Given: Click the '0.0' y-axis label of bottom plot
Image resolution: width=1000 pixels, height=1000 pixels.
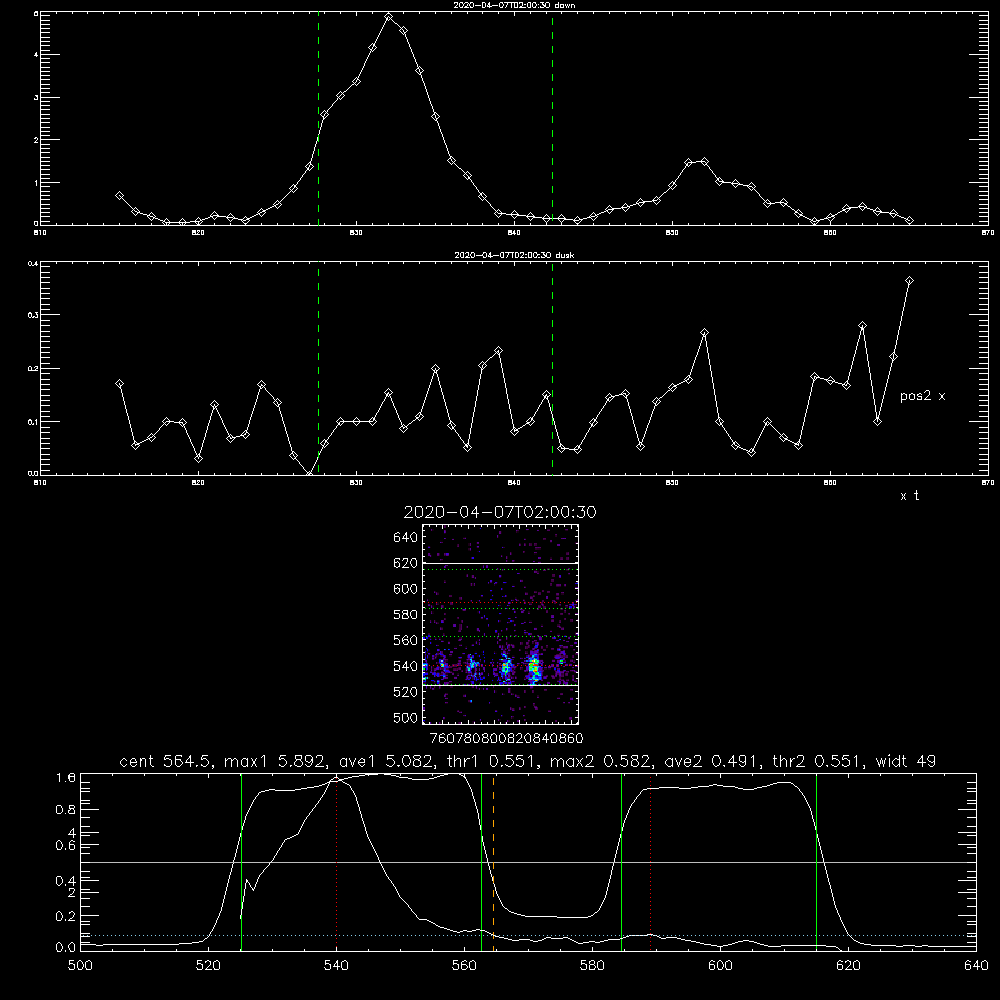Looking at the screenshot, I should click(66, 947).
